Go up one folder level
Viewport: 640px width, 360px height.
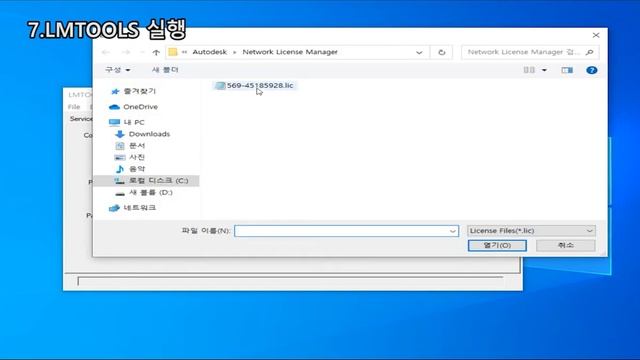(156, 52)
